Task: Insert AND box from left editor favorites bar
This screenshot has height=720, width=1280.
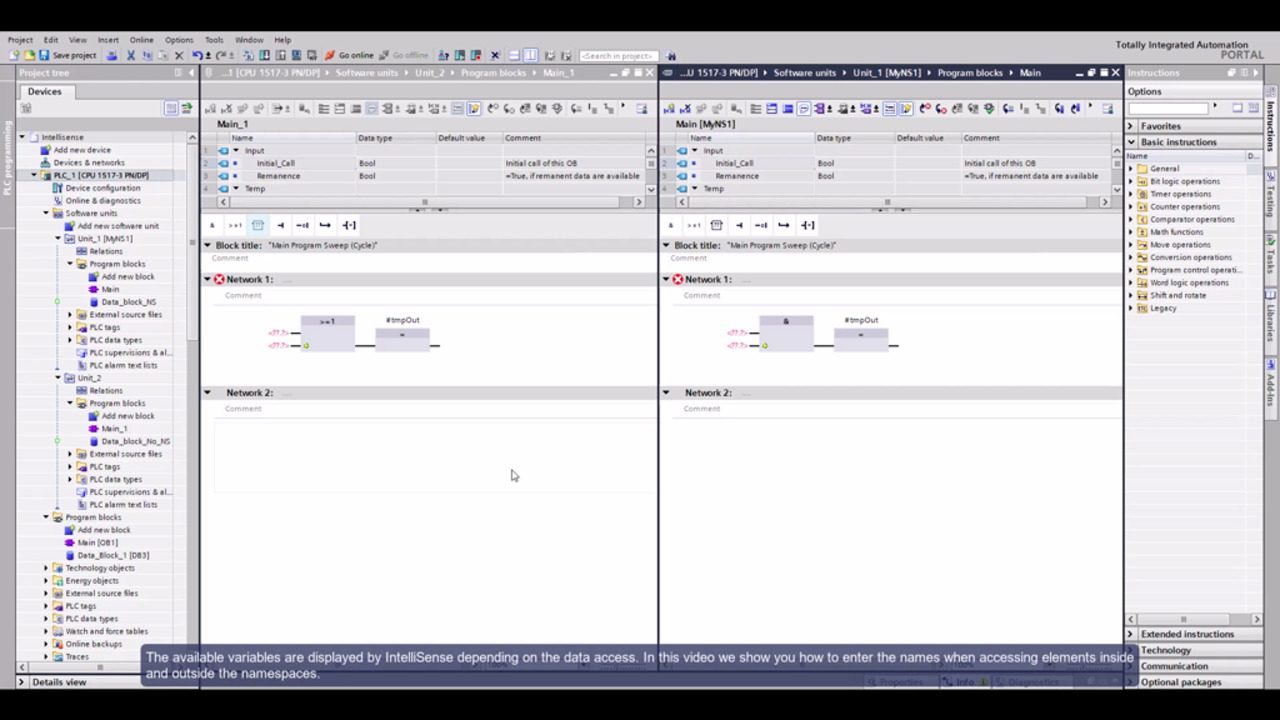Action: coord(212,225)
